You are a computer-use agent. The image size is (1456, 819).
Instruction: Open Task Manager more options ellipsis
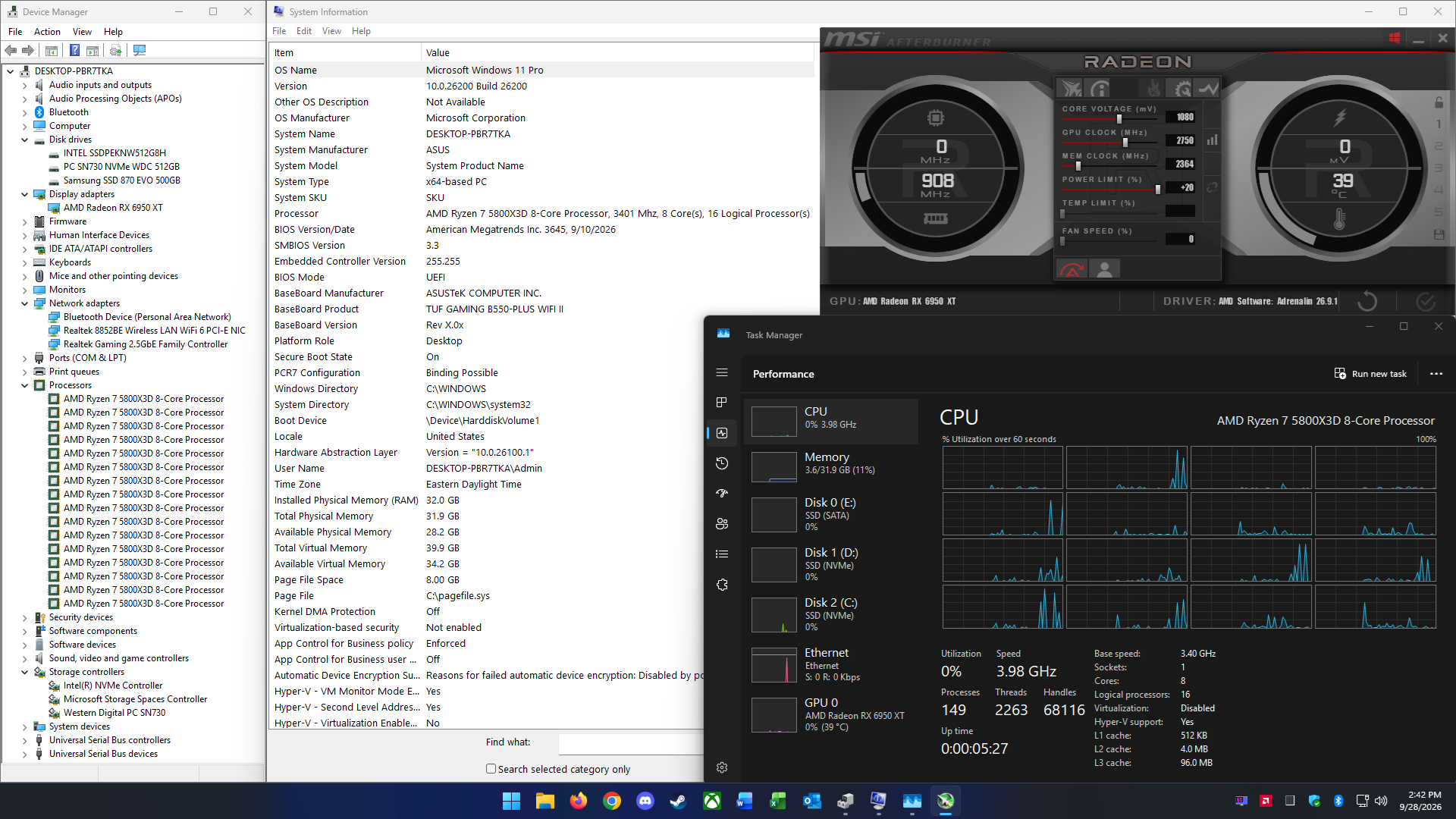tap(1436, 374)
